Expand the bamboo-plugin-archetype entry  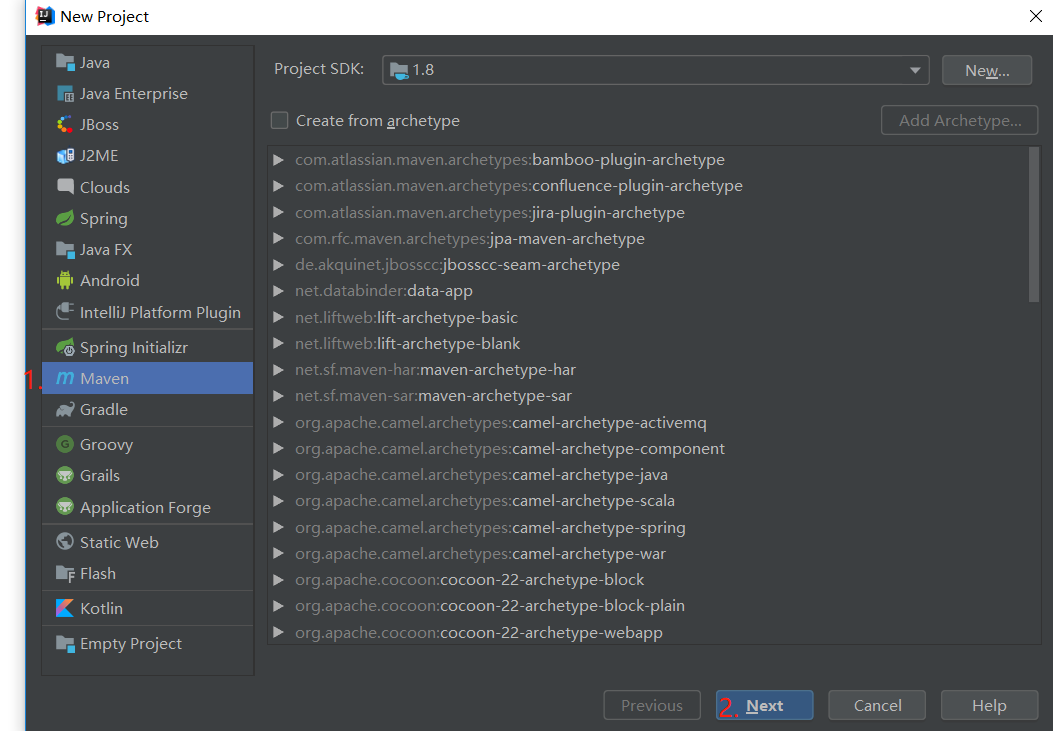(x=278, y=160)
